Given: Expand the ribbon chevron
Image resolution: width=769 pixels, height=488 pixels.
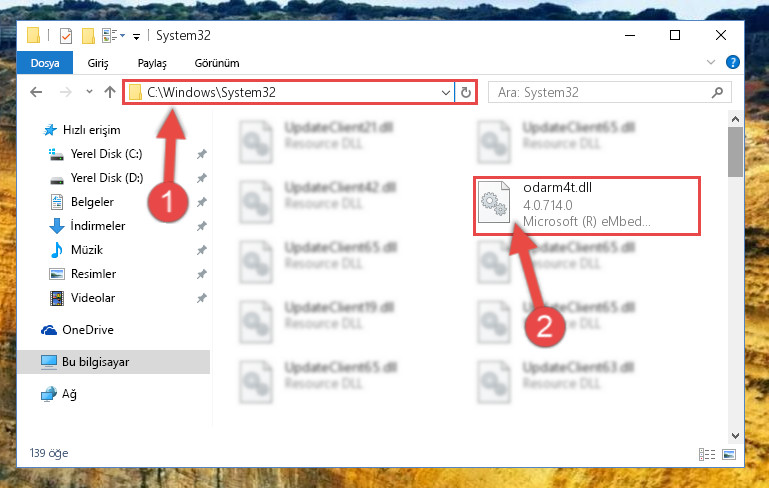Looking at the screenshot, I should pos(711,62).
